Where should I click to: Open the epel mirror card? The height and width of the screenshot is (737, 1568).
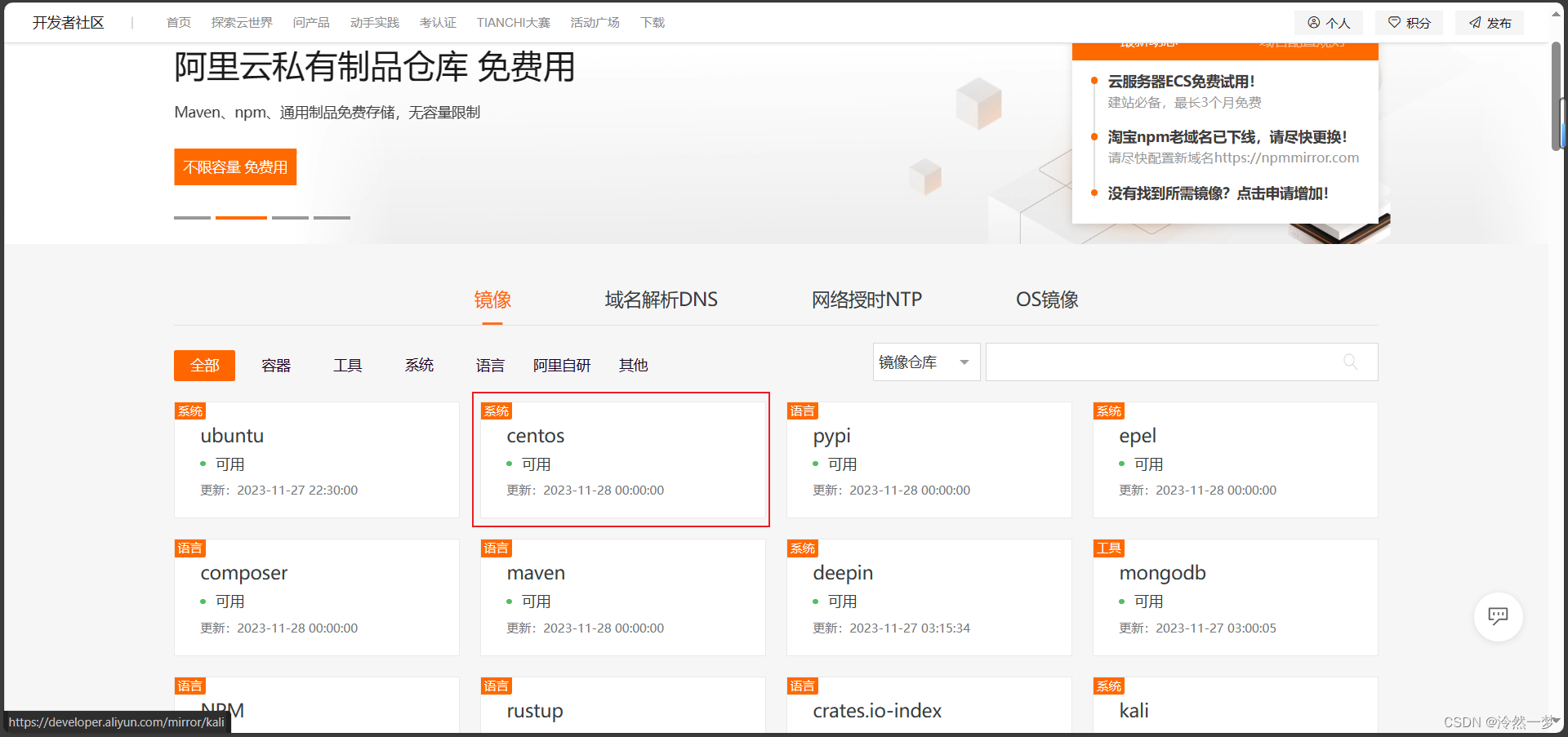(x=1236, y=460)
